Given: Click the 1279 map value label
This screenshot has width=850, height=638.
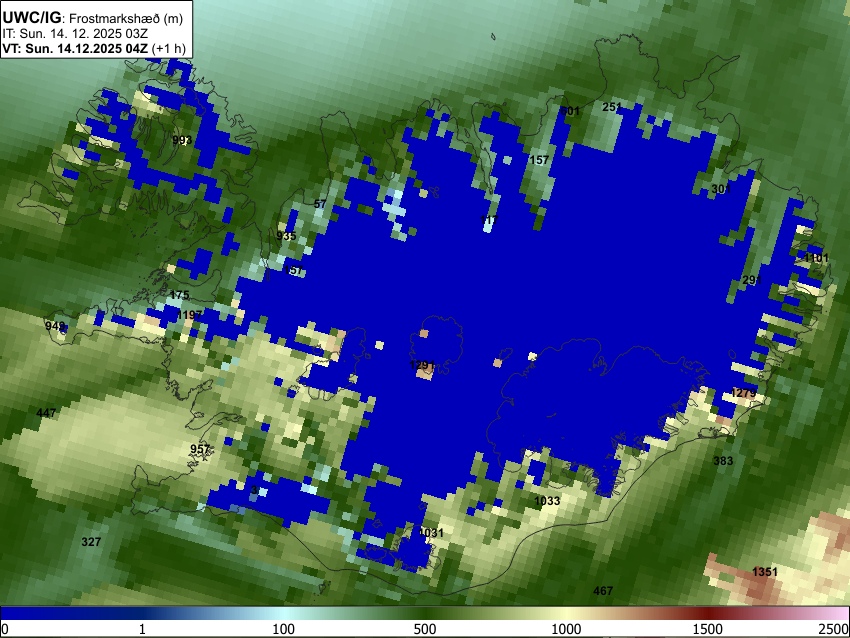Looking at the screenshot, I should 743,393.
